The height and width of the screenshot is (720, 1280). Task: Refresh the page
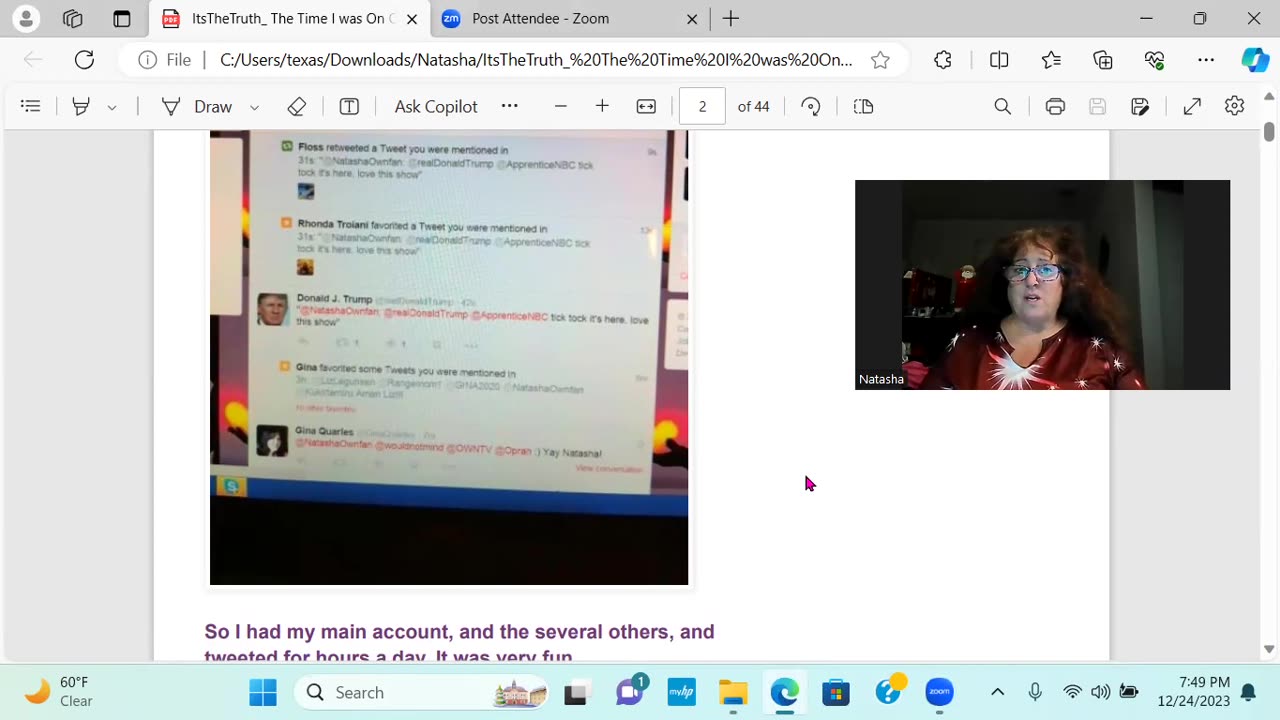(x=84, y=60)
